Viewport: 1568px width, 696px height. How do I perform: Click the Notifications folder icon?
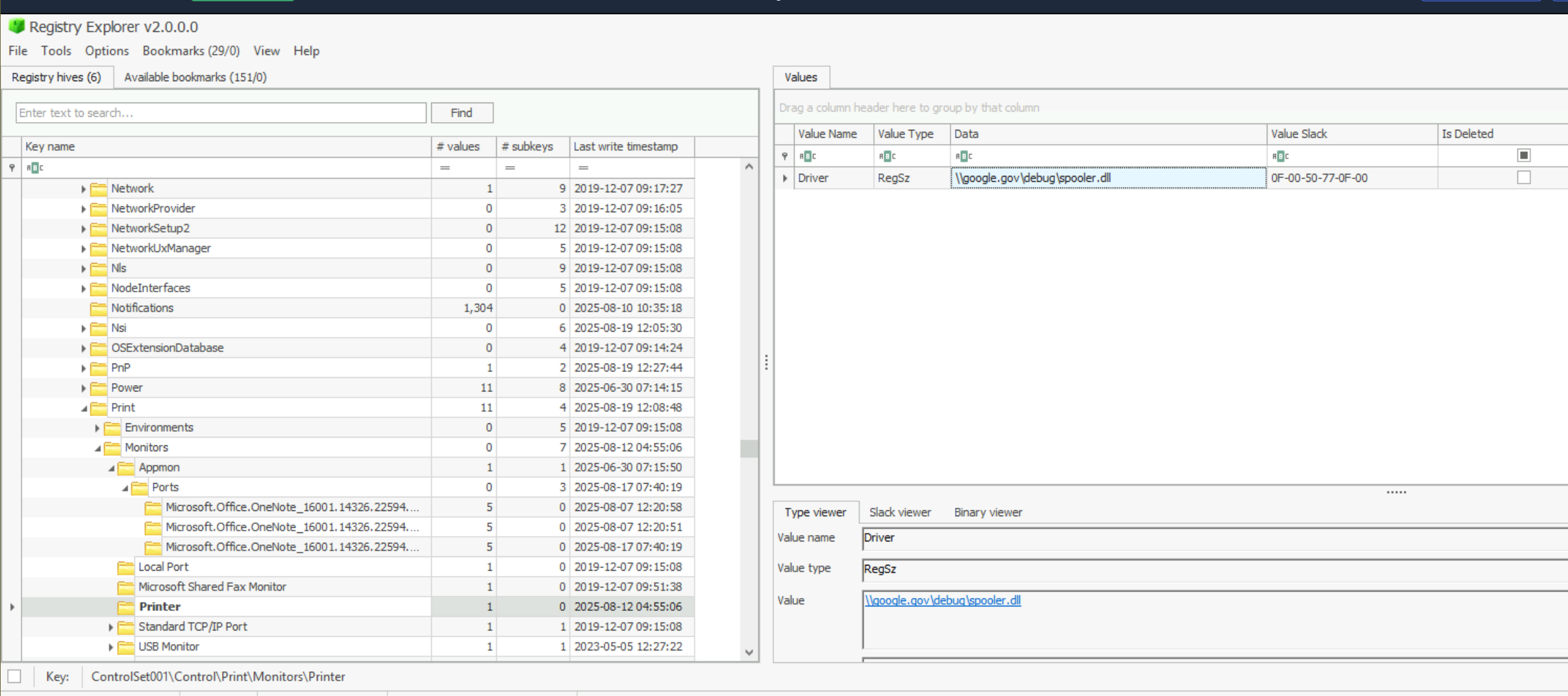[x=99, y=308]
